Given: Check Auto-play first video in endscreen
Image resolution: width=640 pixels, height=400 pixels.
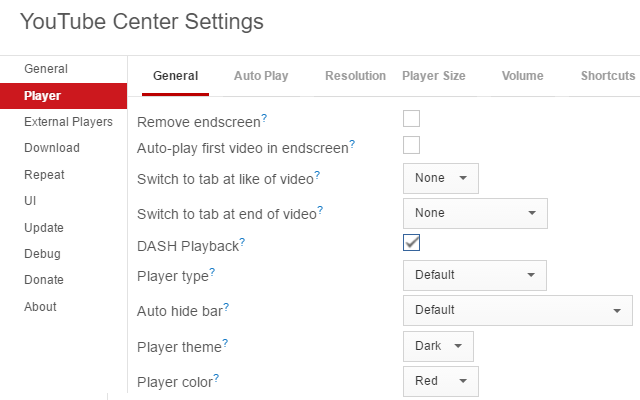Looking at the screenshot, I should (x=411, y=145).
